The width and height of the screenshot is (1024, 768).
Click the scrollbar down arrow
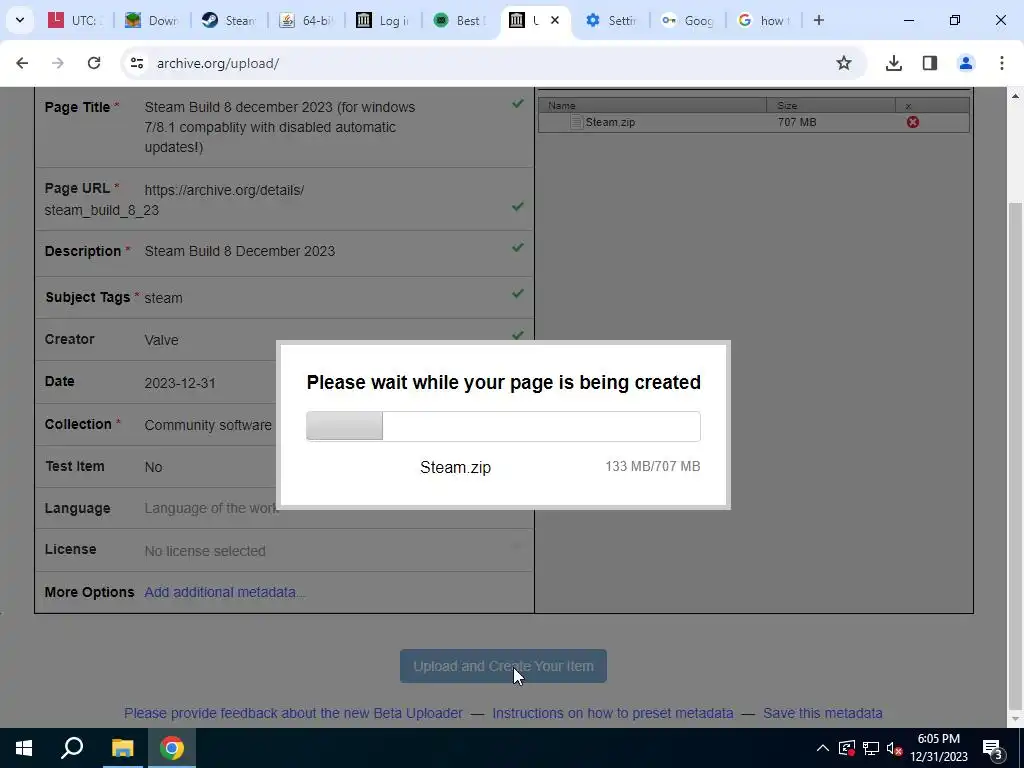click(x=1016, y=719)
